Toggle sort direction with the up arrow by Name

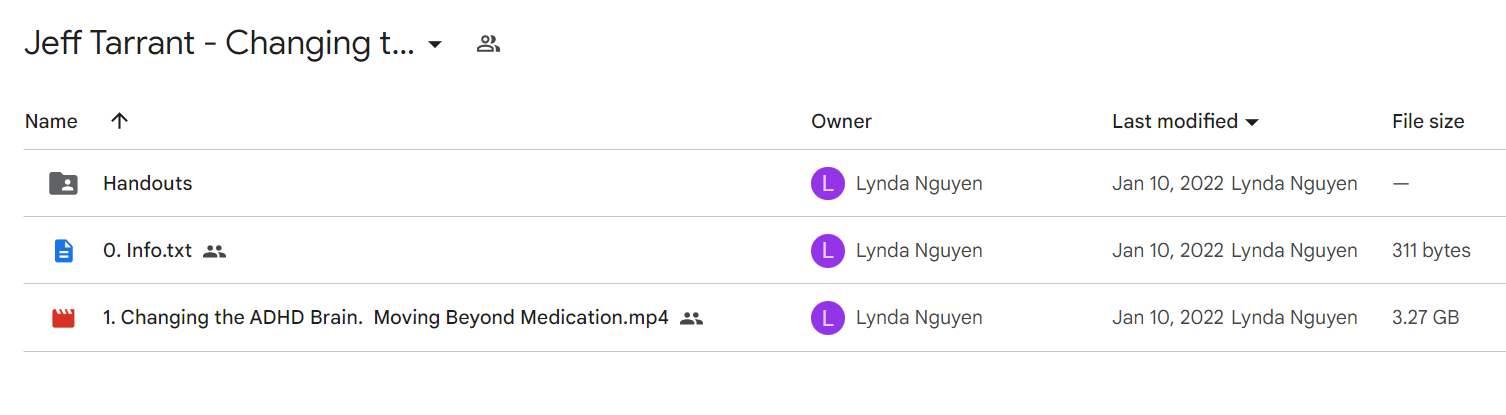(x=119, y=121)
